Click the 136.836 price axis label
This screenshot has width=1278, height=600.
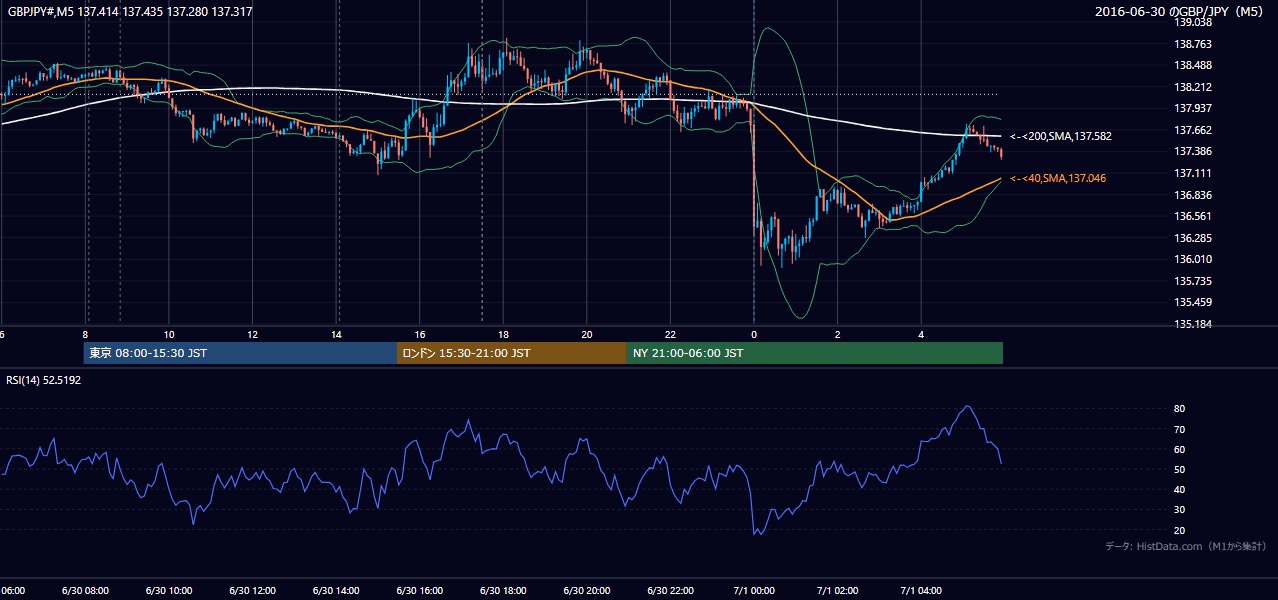[x=1193, y=195]
